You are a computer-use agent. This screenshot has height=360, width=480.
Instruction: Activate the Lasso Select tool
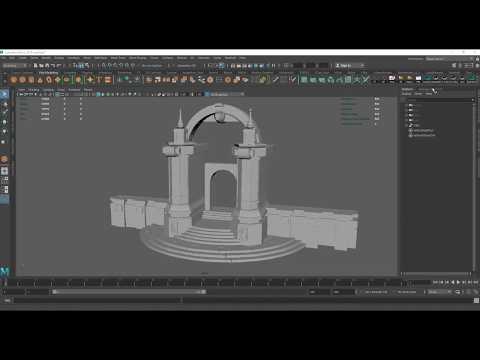[5, 104]
